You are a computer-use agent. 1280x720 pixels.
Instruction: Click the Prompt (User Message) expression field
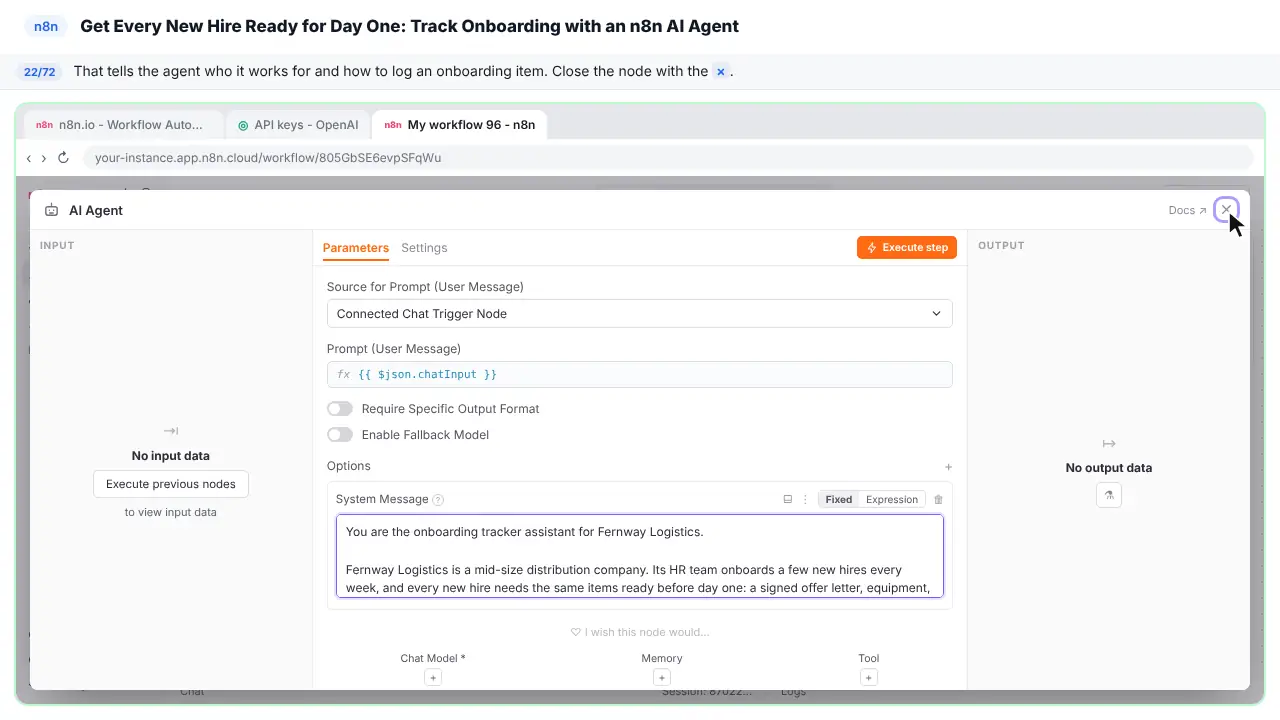click(639, 374)
